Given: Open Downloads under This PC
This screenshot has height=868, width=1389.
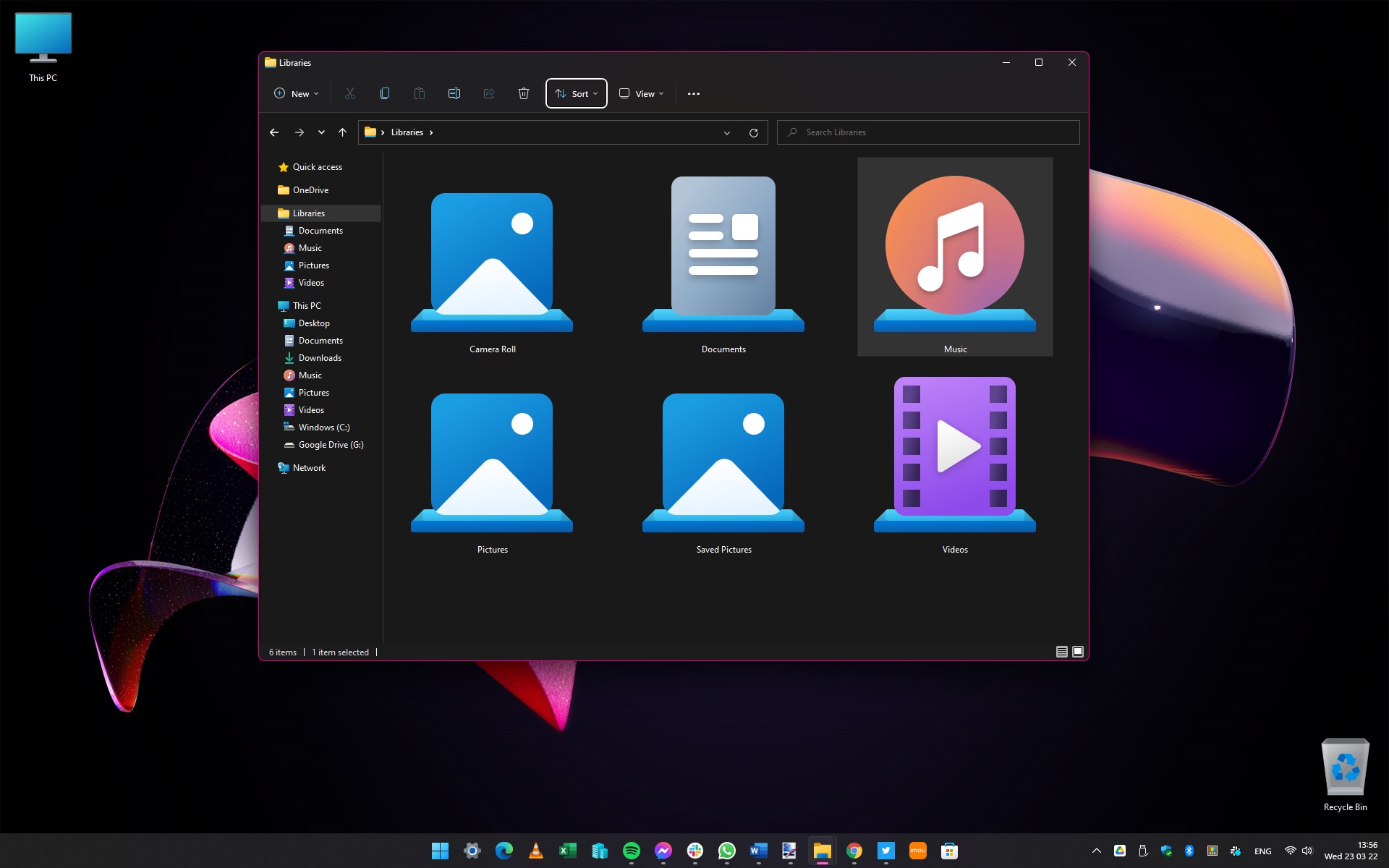Looking at the screenshot, I should point(320,357).
